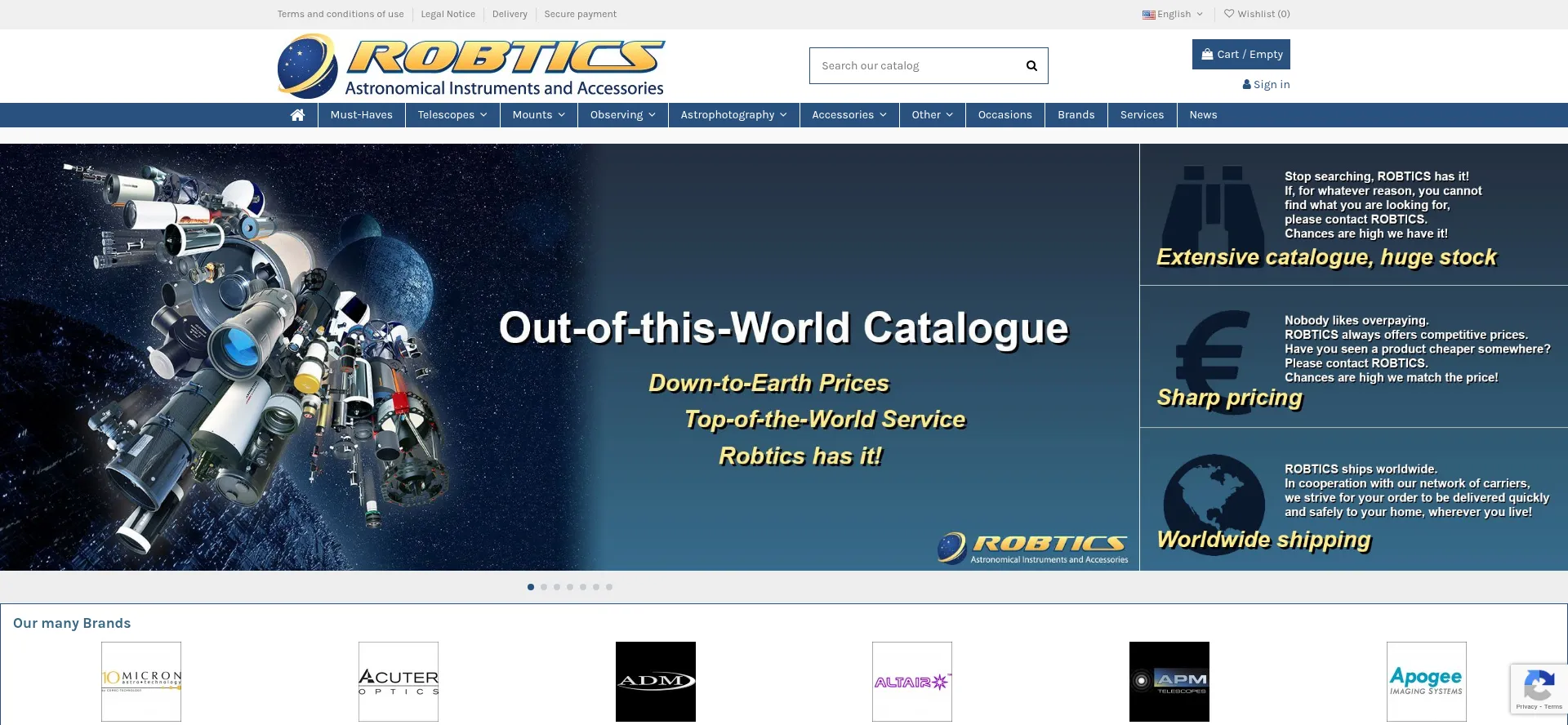Screen dimensions: 1568x725
Task: Open the English language dropdown
Action: (x=1173, y=14)
